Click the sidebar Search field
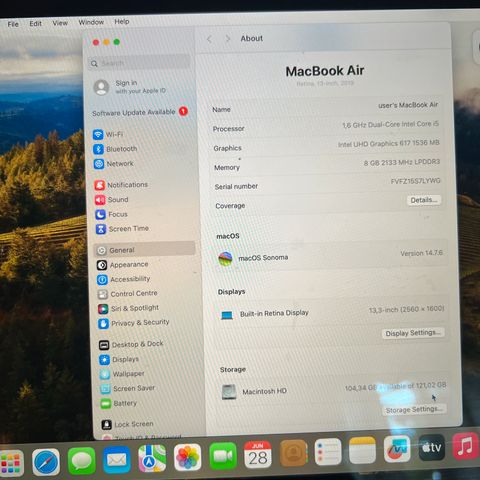This screenshot has width=480, height=480. [x=139, y=63]
